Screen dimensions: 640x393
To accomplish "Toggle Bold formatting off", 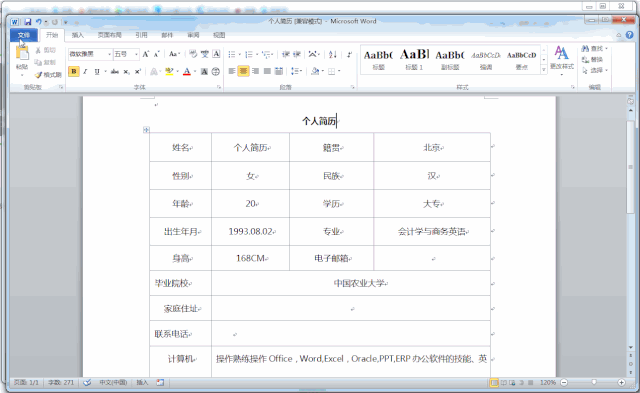I will point(74,72).
